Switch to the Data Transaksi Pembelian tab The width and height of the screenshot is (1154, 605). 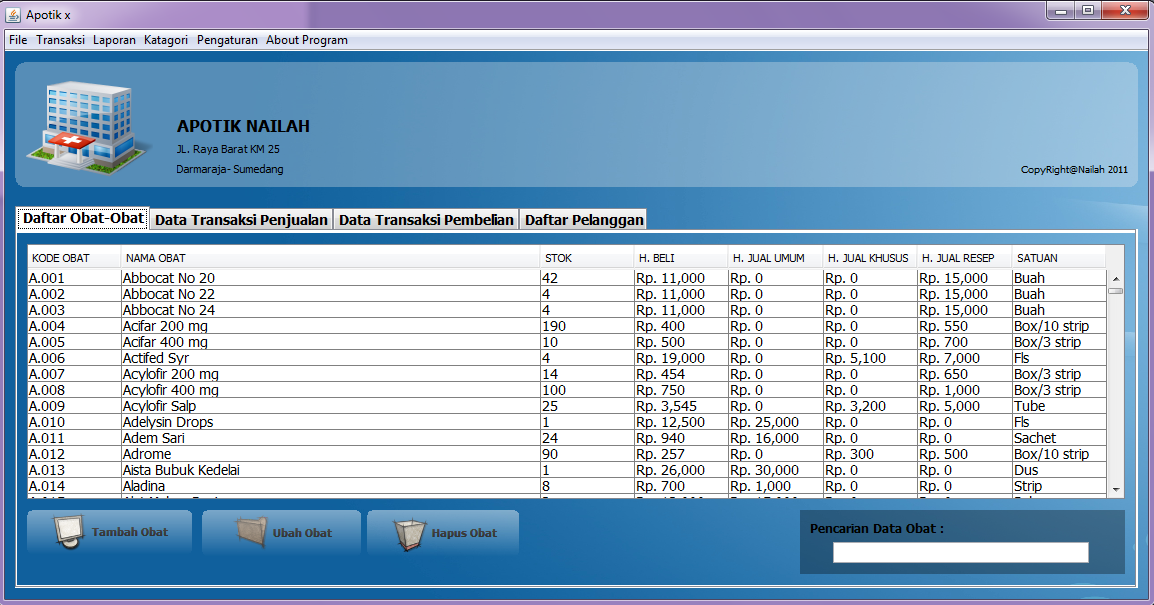point(426,219)
